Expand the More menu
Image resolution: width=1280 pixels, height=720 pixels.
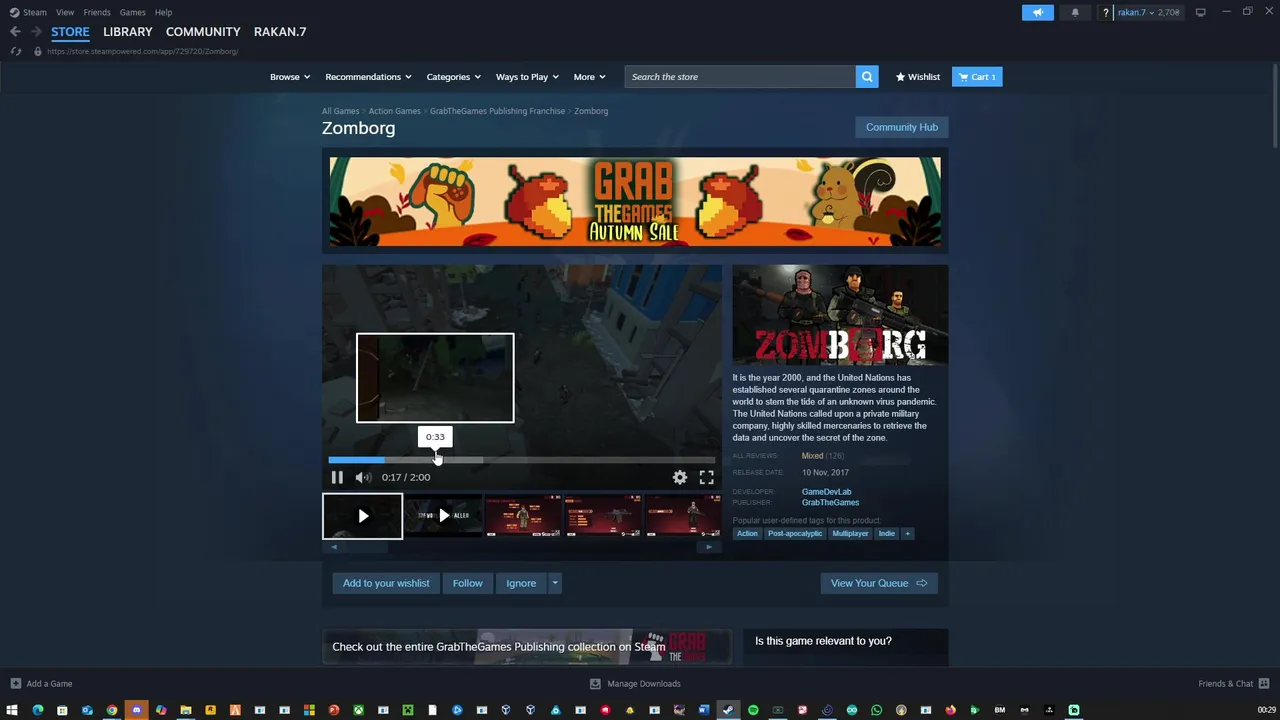pyautogui.click(x=590, y=77)
